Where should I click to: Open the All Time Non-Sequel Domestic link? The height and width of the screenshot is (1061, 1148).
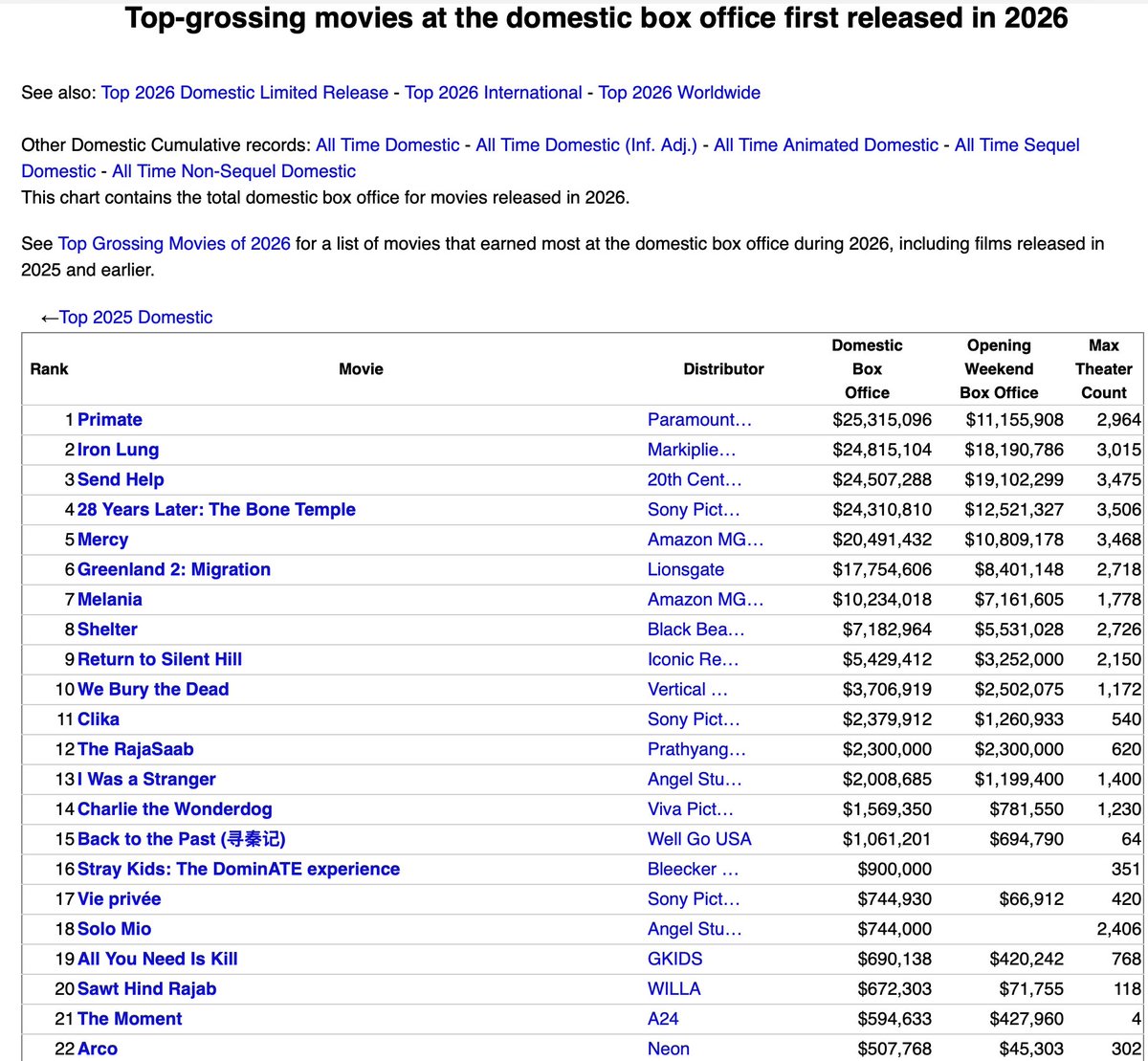[x=233, y=171]
